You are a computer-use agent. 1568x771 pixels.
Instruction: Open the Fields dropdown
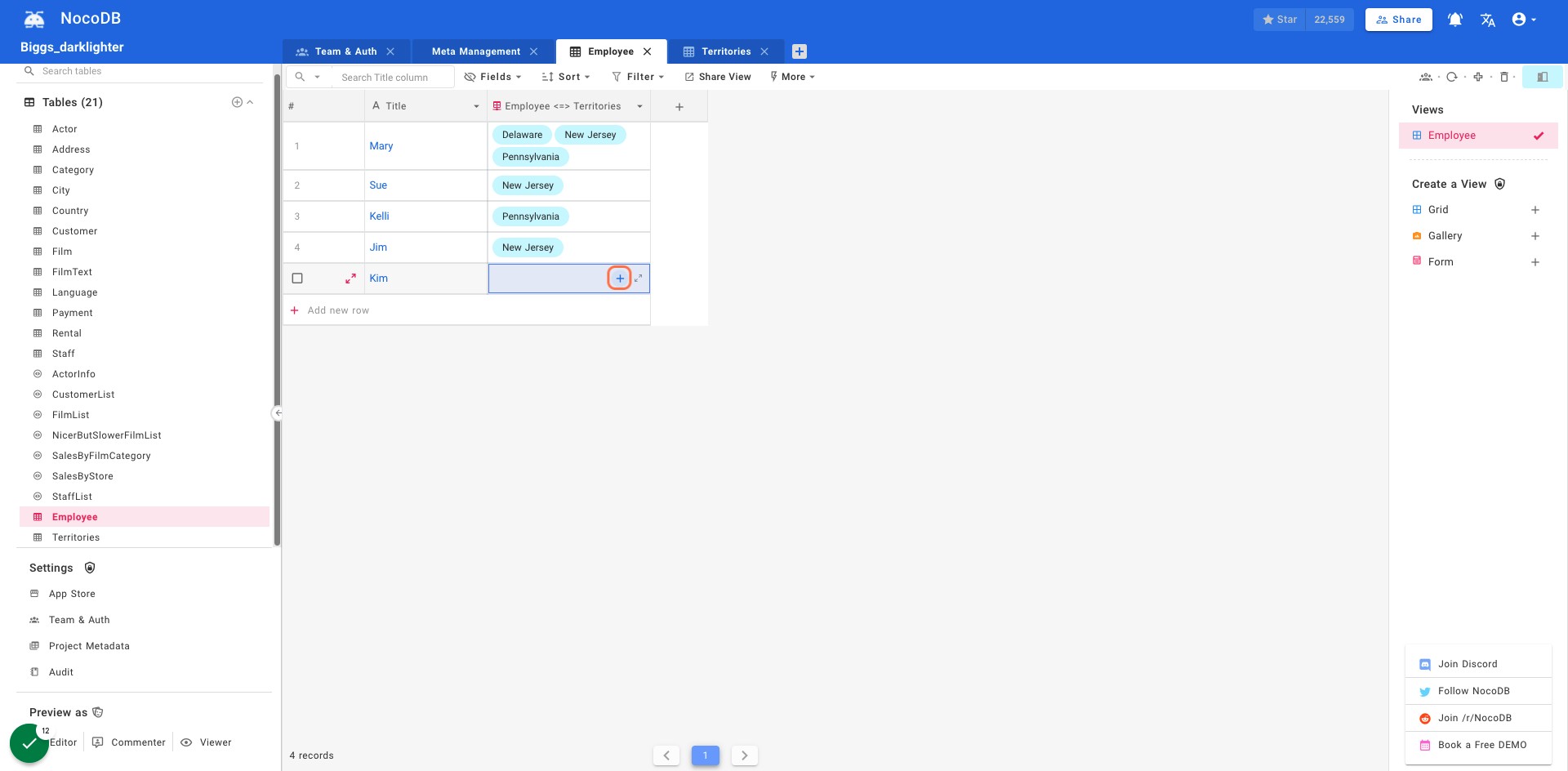pos(492,77)
